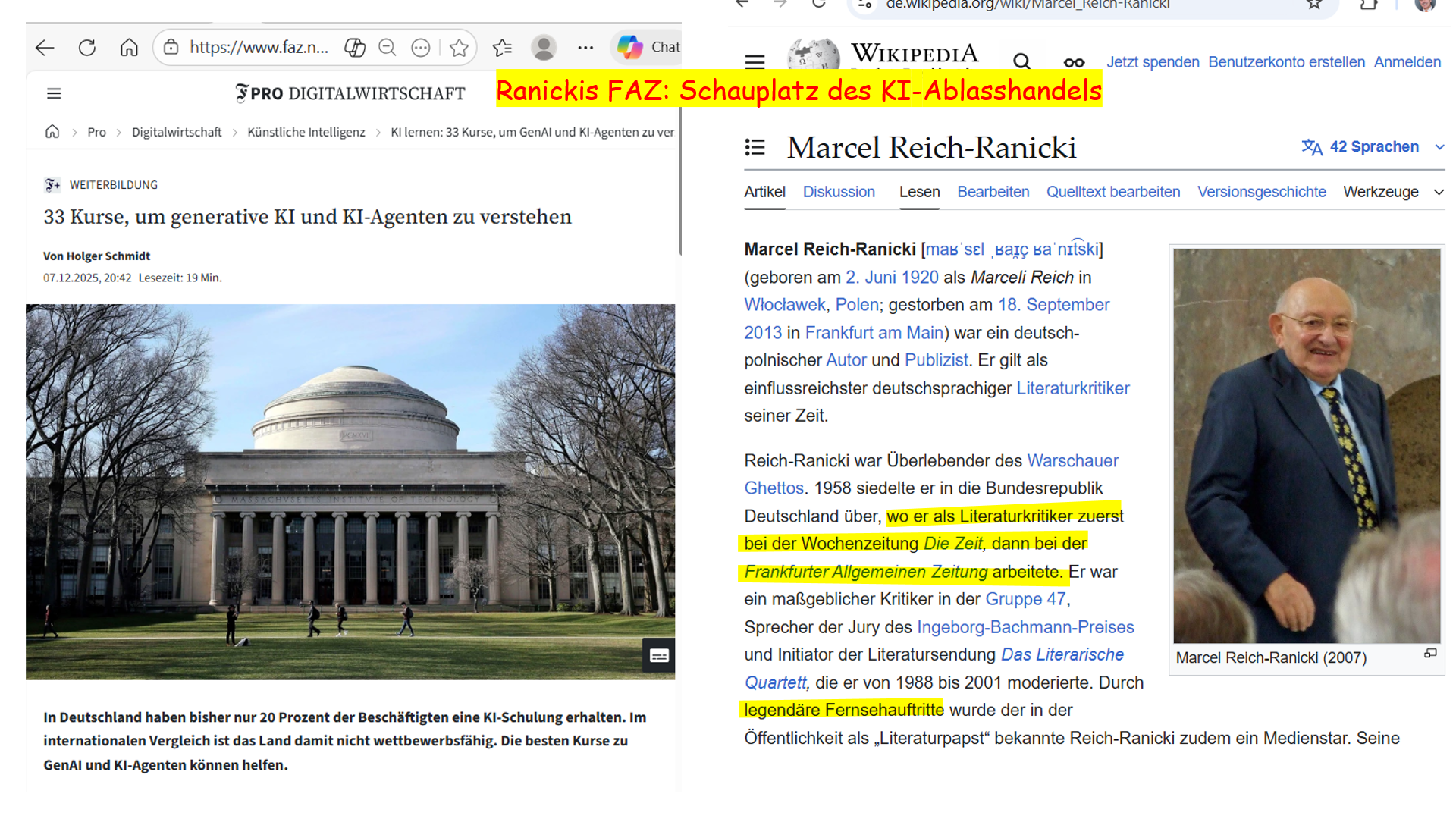Add the FAZ page to favorites

coord(459,48)
